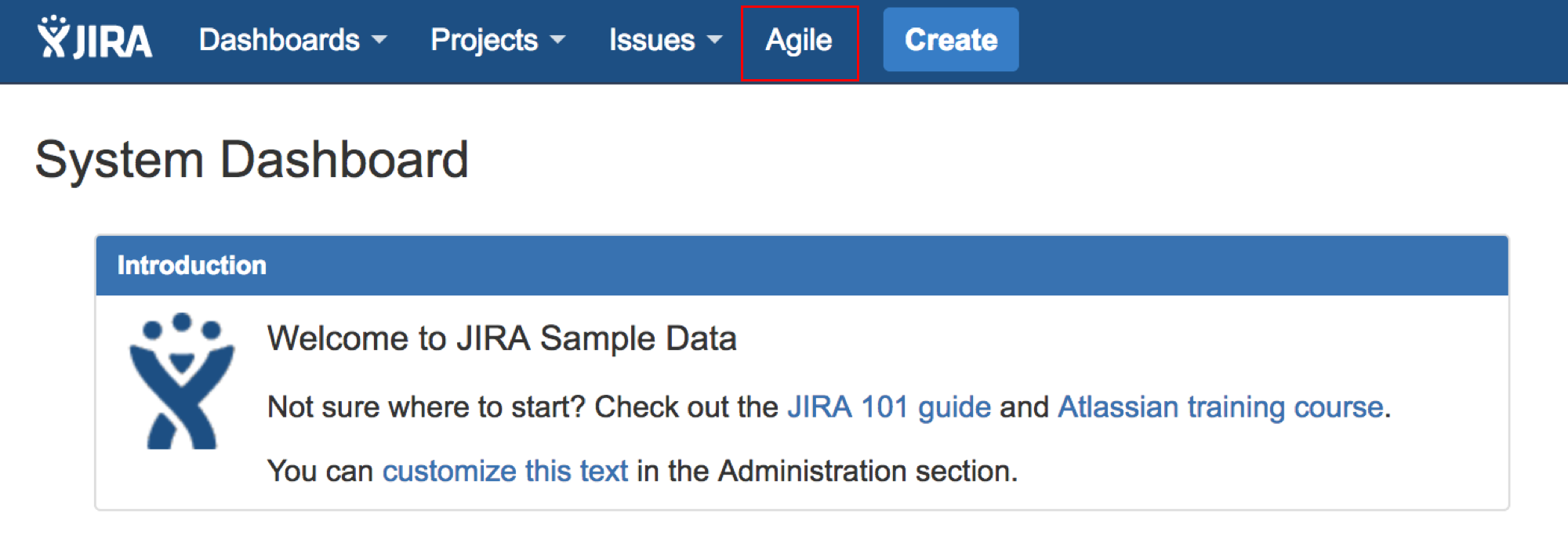Open the Dashboards menu
This screenshot has height=557, width=1568.
pos(280,40)
